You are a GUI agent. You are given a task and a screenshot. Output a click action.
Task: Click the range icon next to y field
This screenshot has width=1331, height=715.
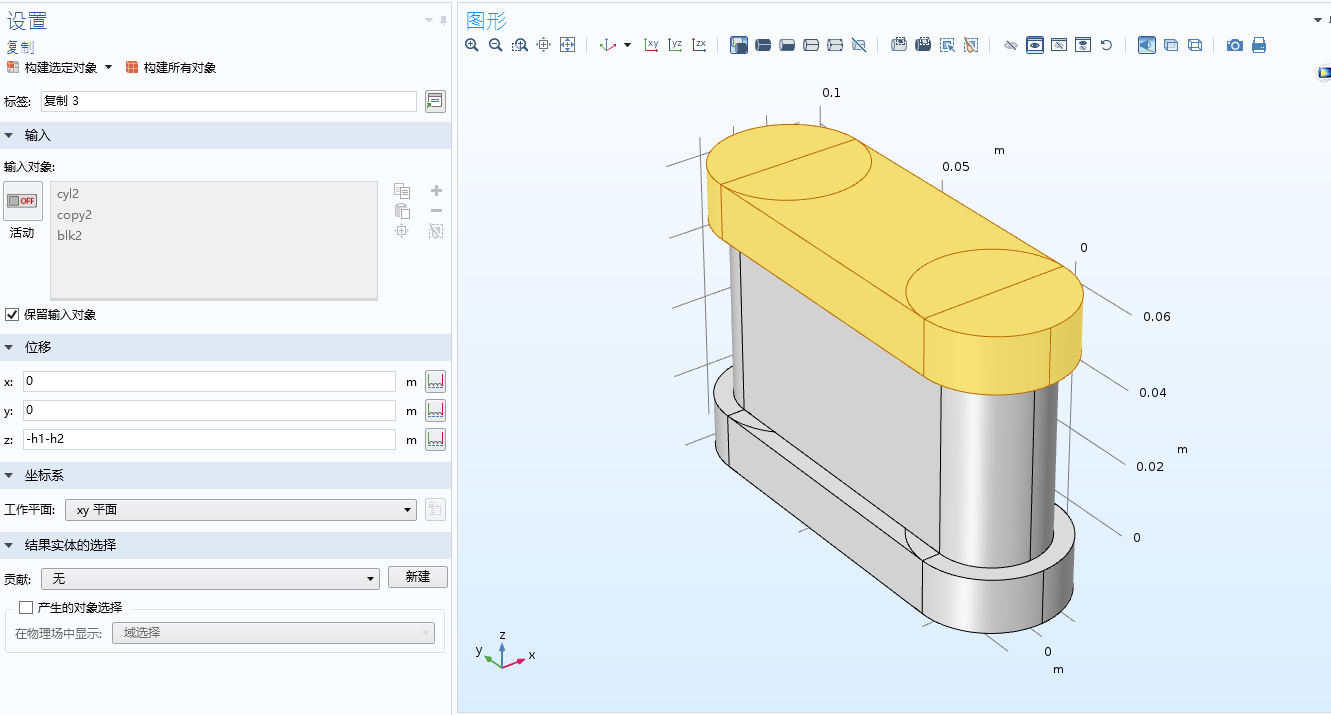(435, 410)
